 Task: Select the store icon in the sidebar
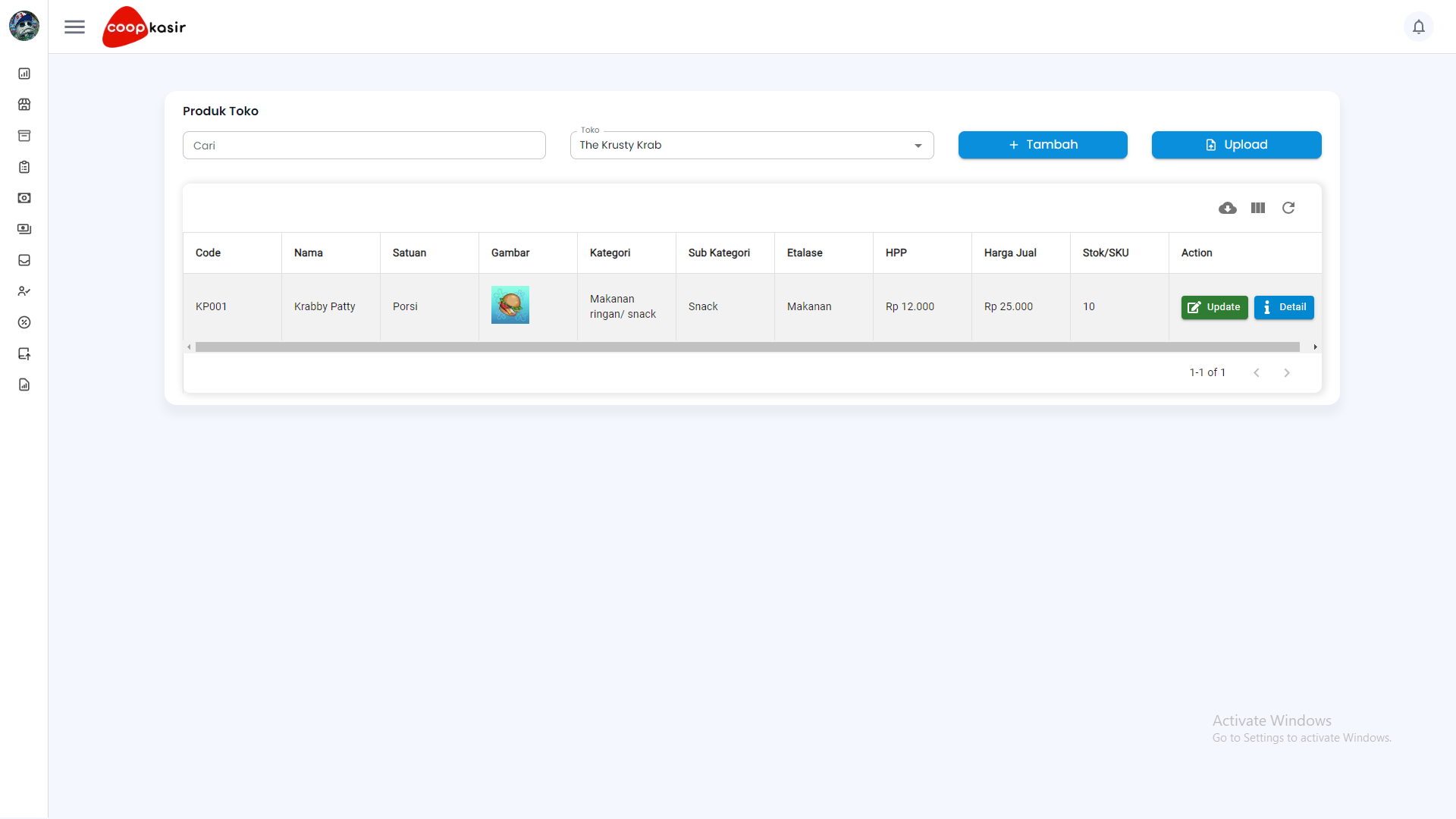pyautogui.click(x=24, y=105)
